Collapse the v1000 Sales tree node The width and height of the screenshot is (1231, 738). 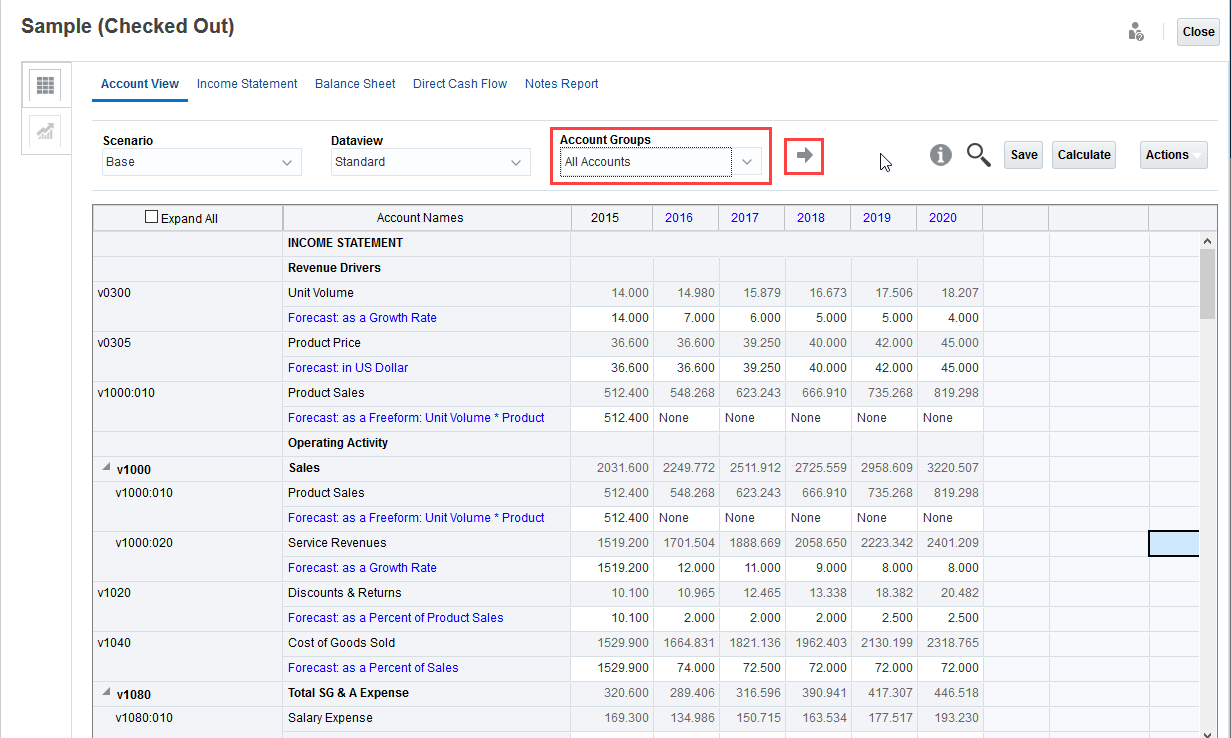click(104, 469)
